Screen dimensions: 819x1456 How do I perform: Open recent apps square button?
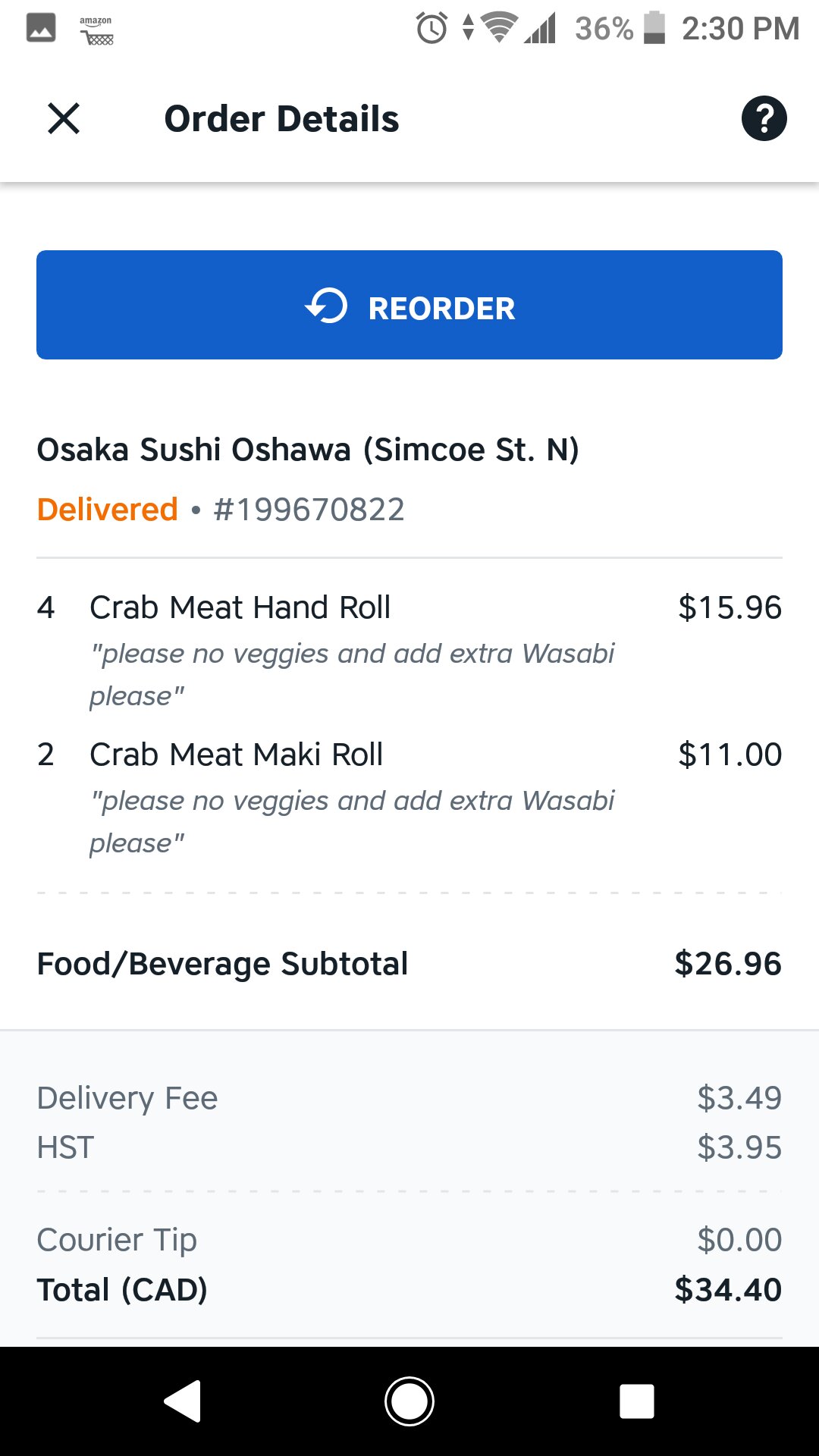point(636,1401)
